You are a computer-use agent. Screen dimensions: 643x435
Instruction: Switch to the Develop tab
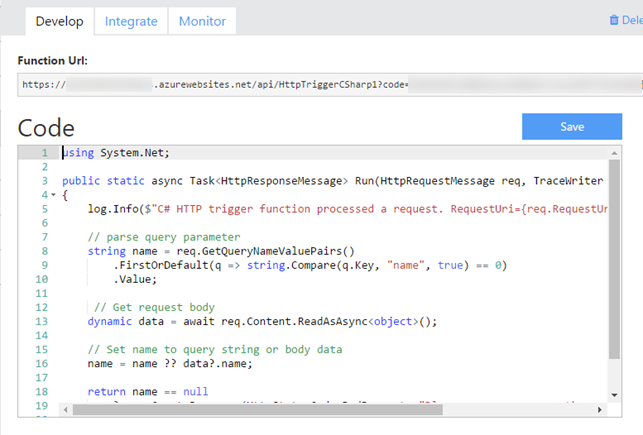(x=59, y=21)
